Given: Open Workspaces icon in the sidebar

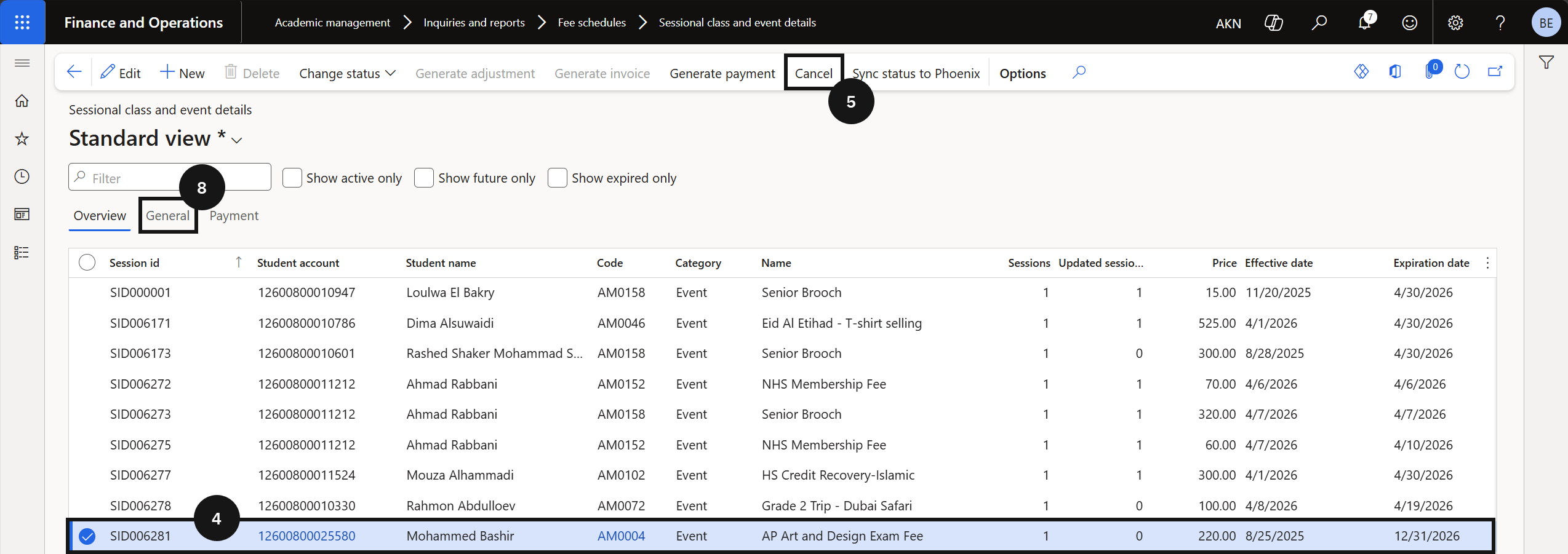Looking at the screenshot, I should (22, 215).
